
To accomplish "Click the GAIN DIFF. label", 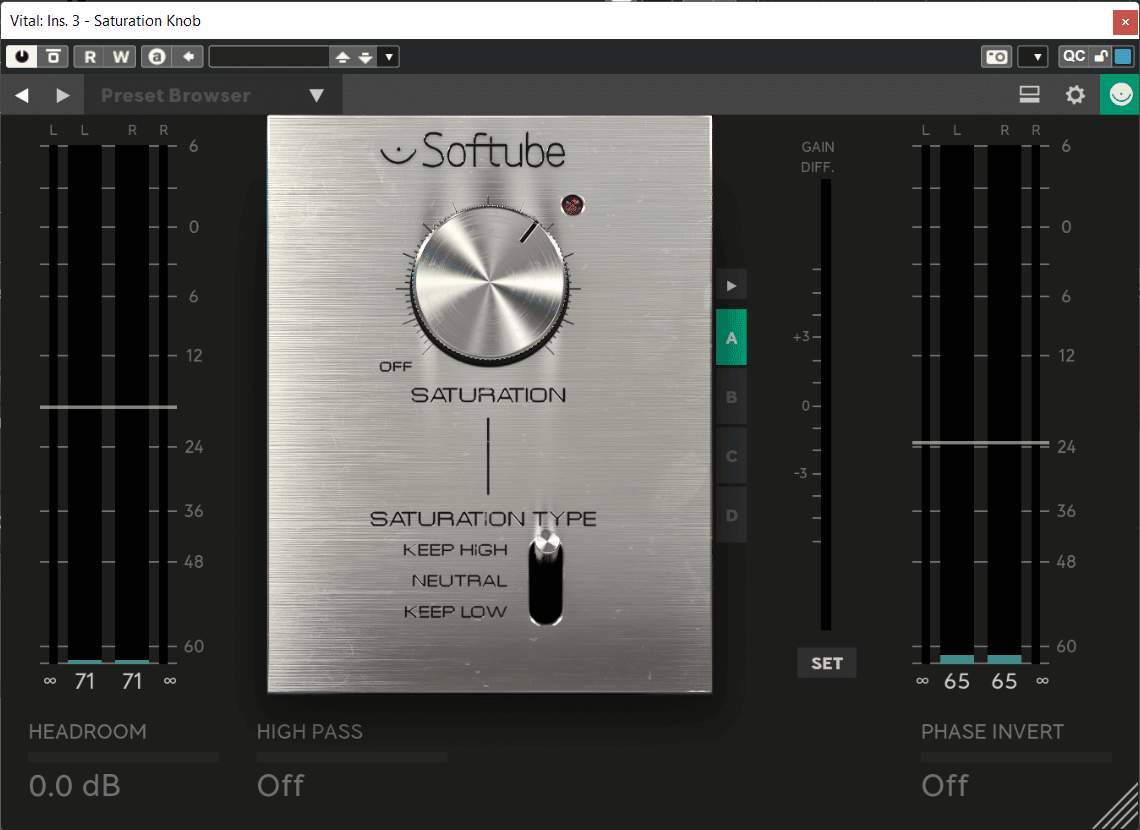I will point(817,157).
